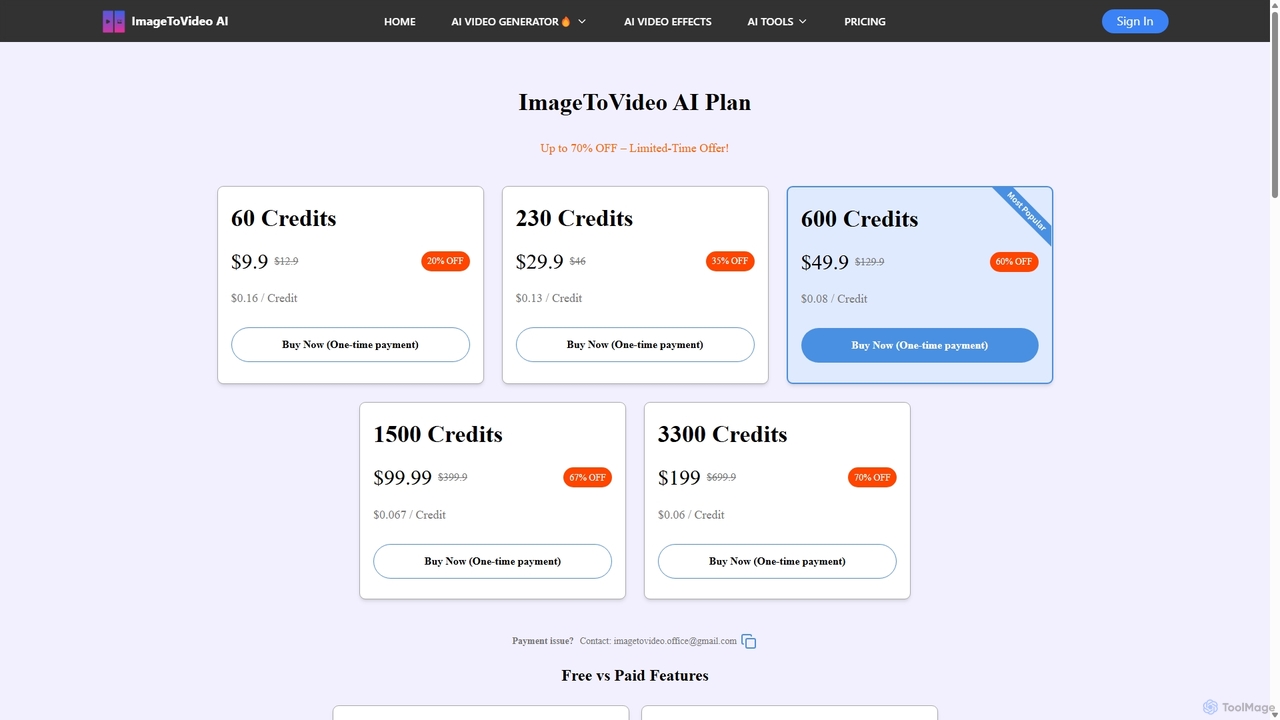Buy the 1500 Credits plan
The height and width of the screenshot is (720, 1280).
tap(492, 561)
